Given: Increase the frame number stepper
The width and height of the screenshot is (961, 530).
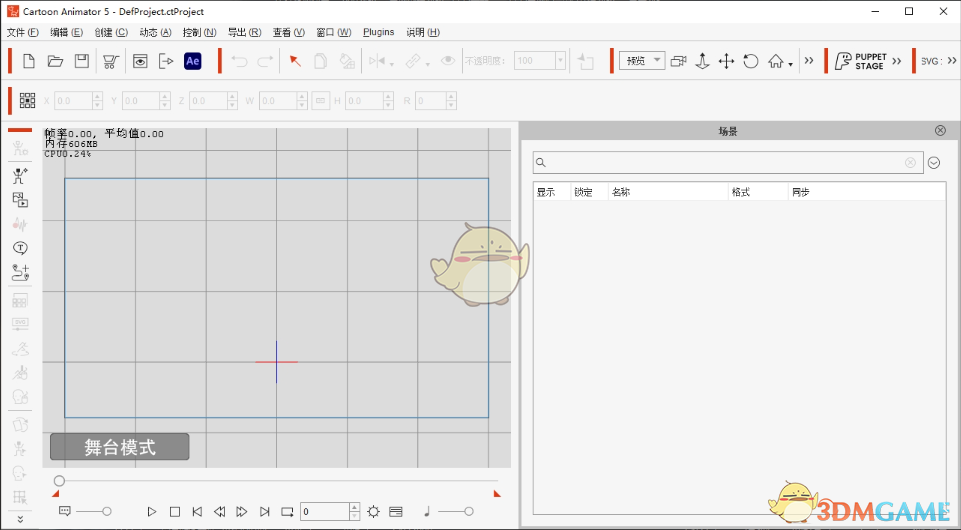Looking at the screenshot, I should pos(355,507).
